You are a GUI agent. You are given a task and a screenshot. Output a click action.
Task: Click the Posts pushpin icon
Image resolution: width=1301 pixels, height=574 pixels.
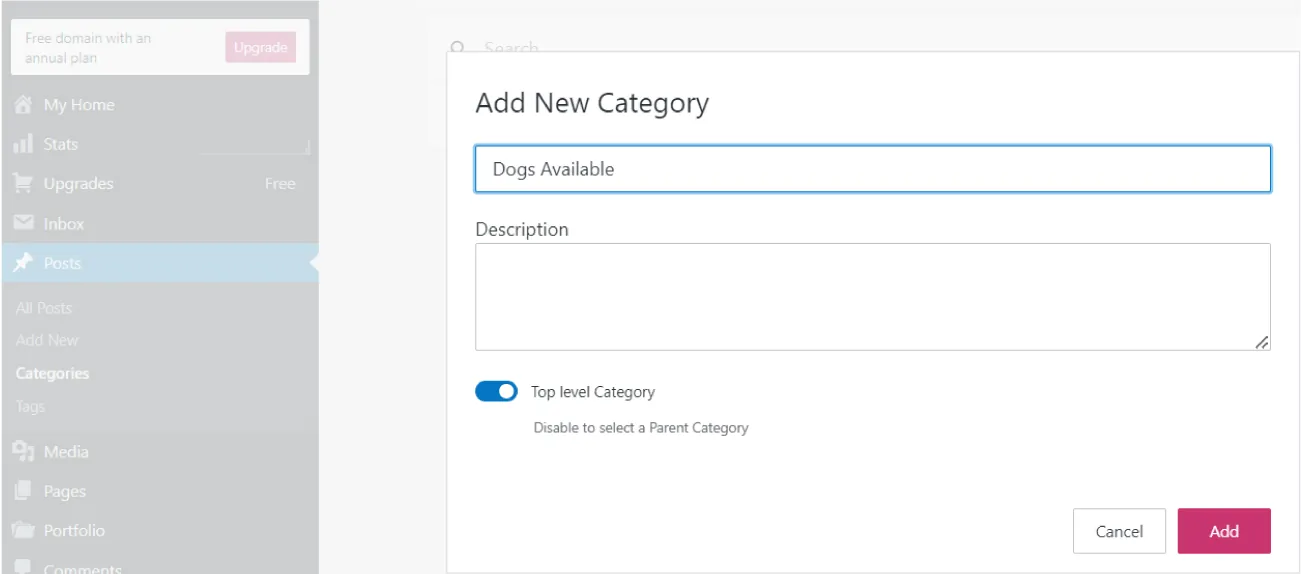click(x=23, y=263)
